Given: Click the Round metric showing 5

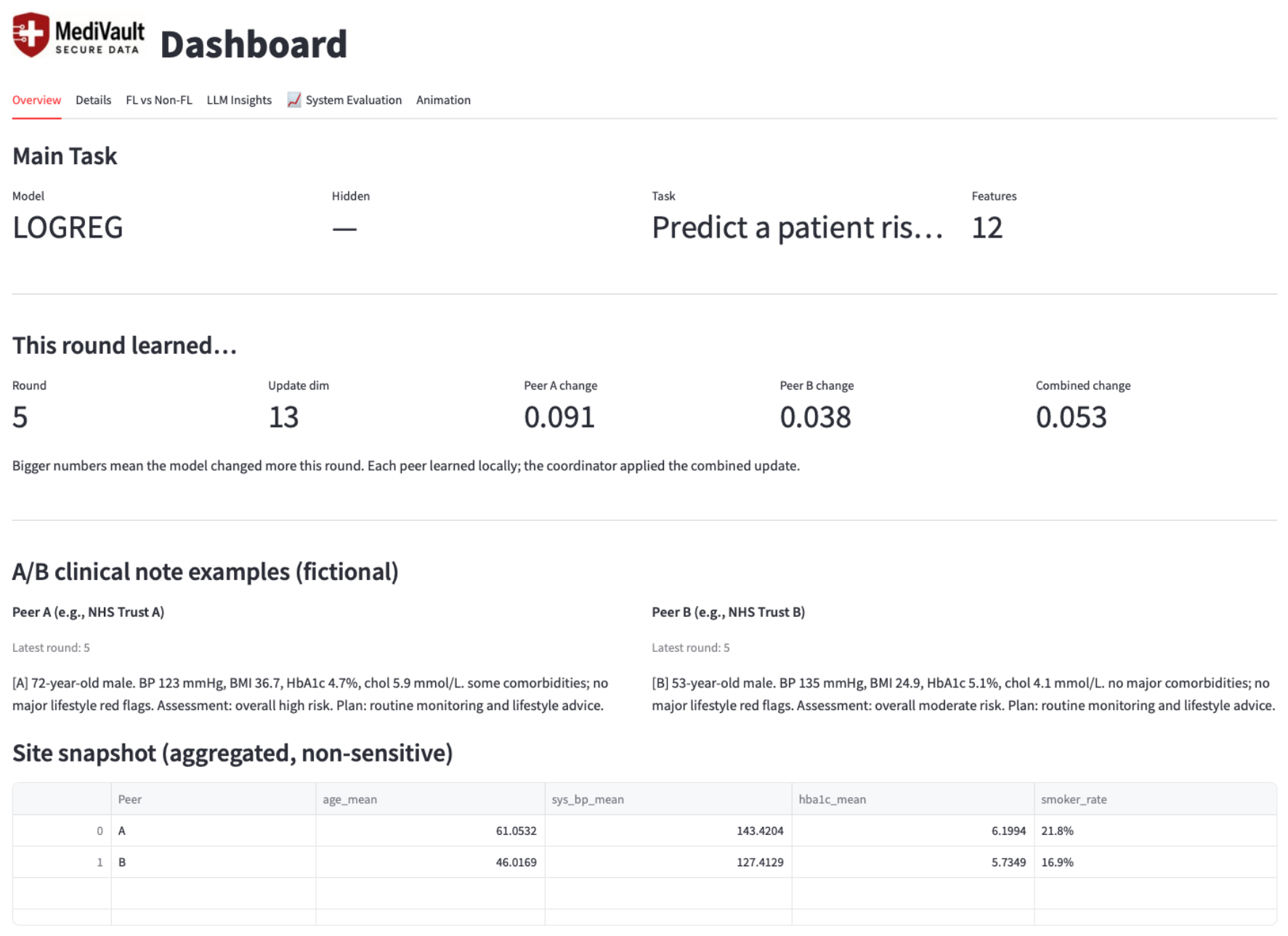Looking at the screenshot, I should coord(20,416).
